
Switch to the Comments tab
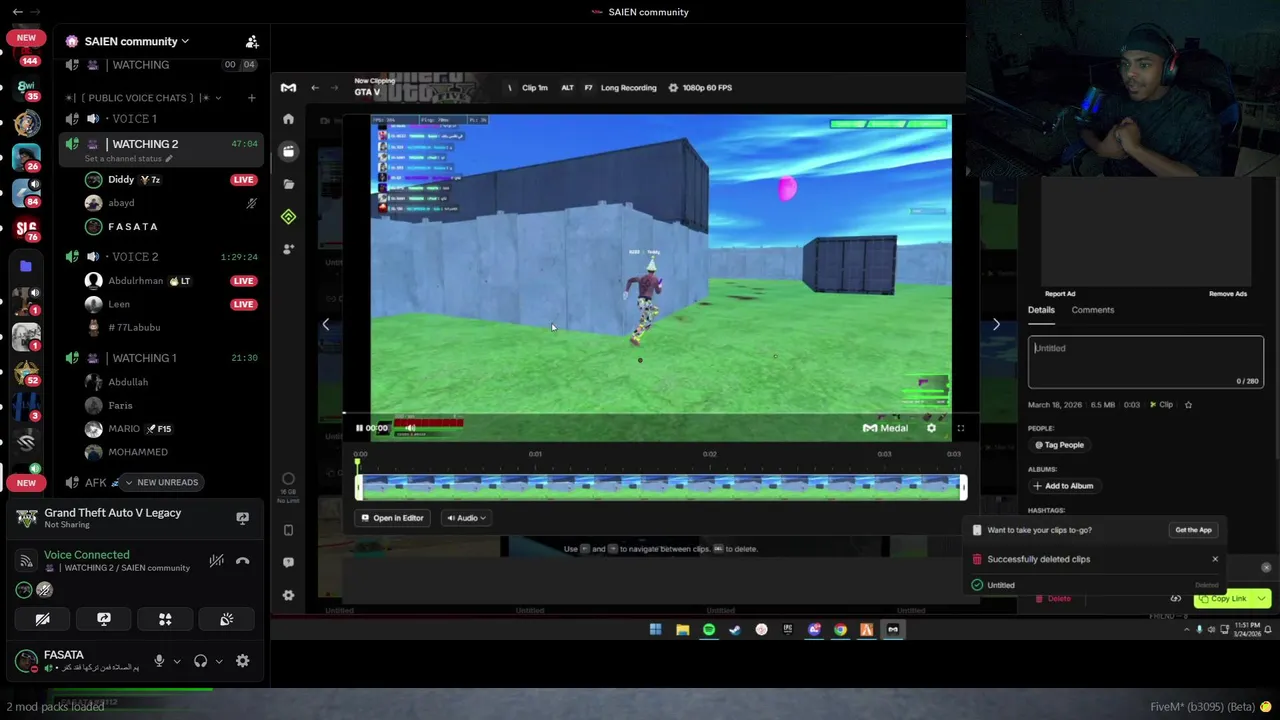coord(1092,310)
